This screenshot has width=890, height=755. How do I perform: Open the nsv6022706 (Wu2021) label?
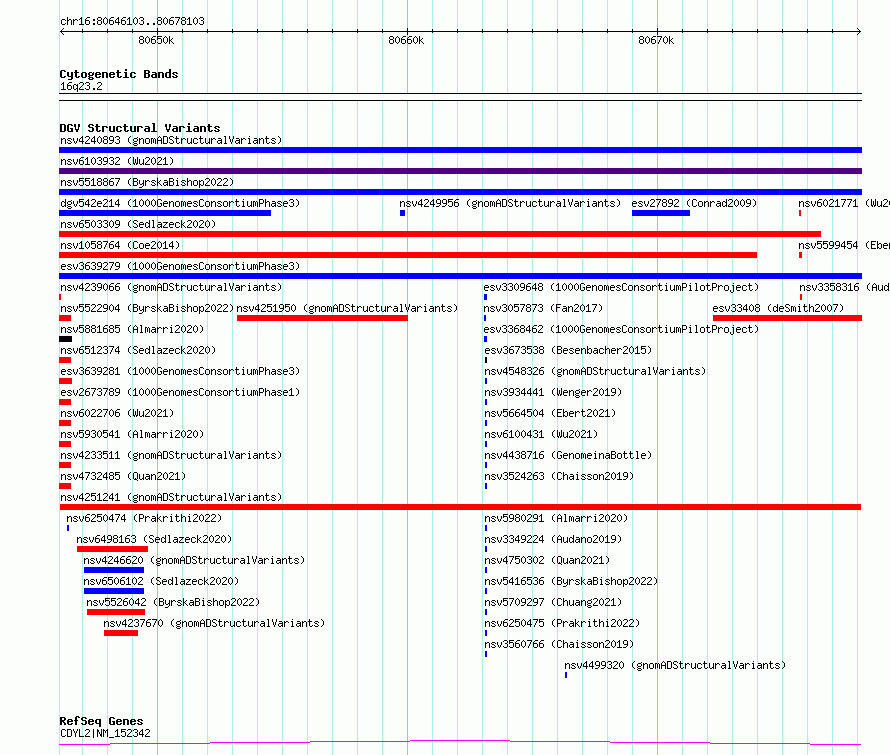click(117, 413)
